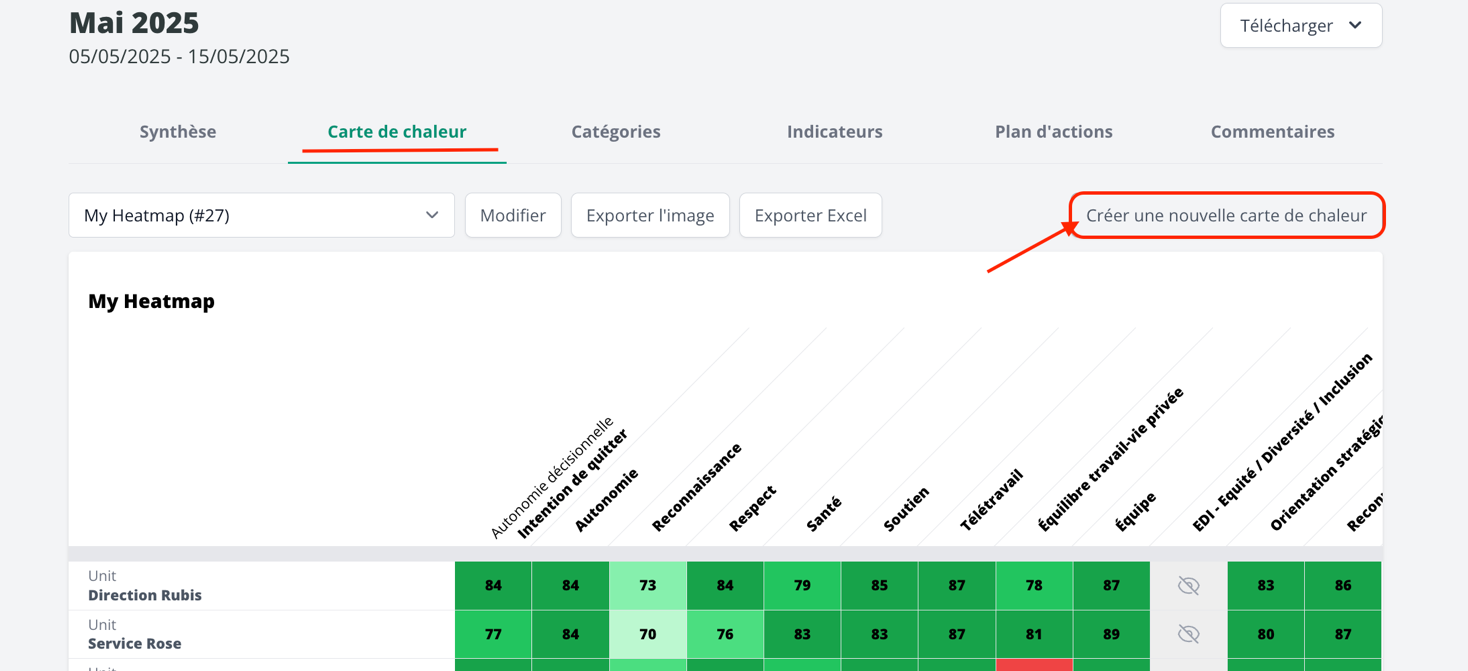Click Service Rose cell with value 89
1468x671 pixels.
(x=1111, y=634)
